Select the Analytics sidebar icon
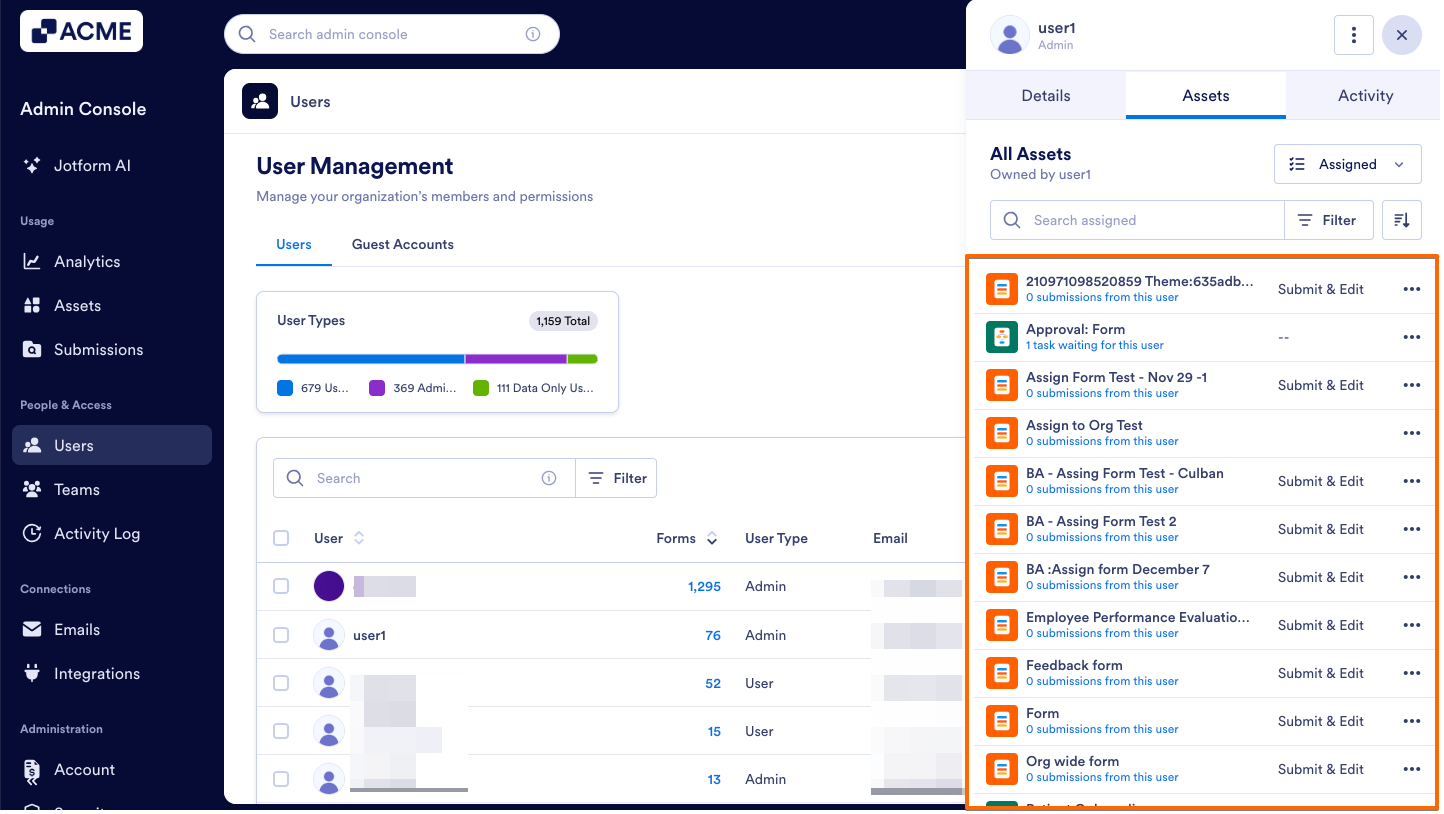1444x814 pixels. click(33, 261)
